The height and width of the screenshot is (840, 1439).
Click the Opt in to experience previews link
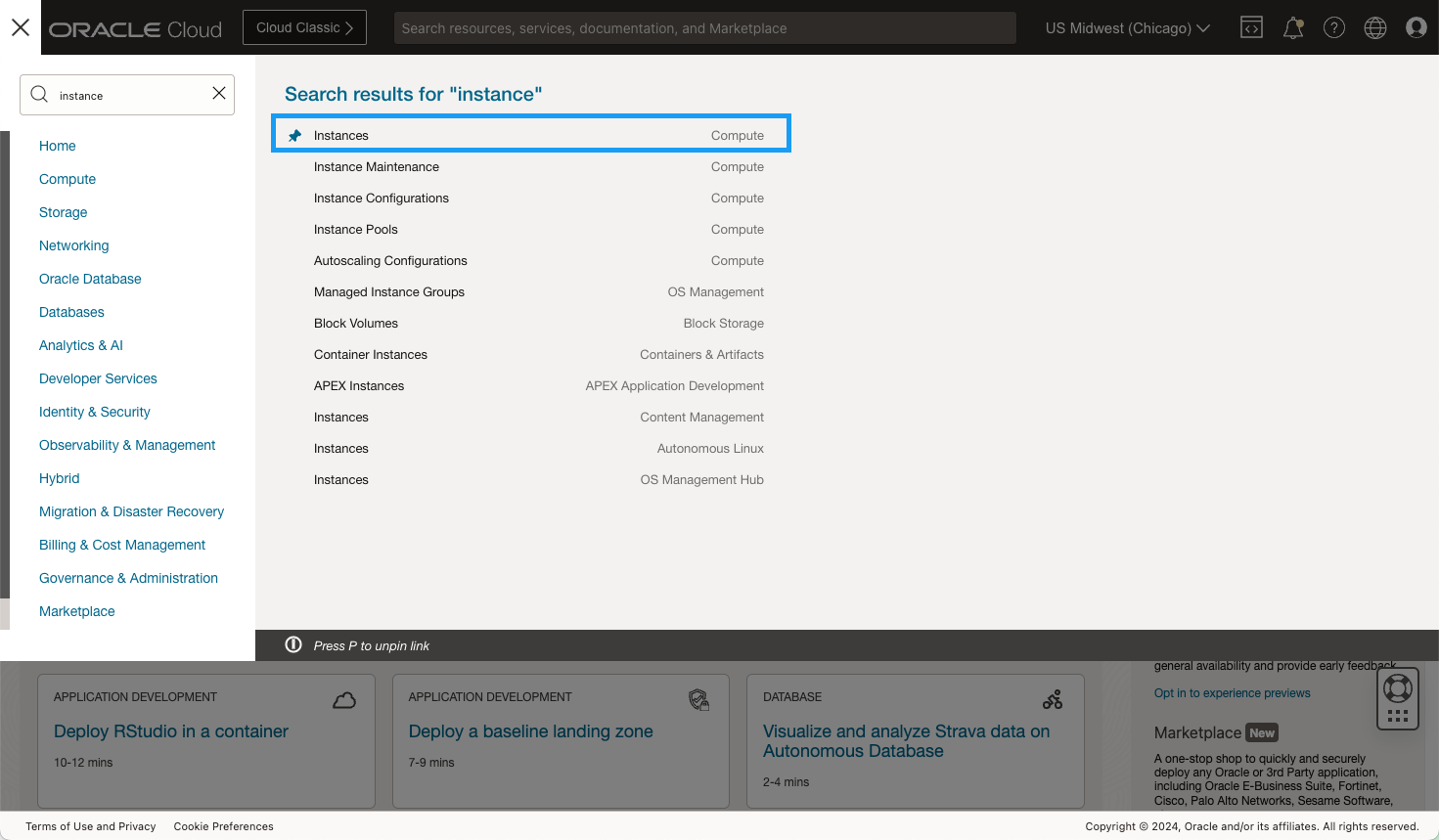pyautogui.click(x=1232, y=693)
